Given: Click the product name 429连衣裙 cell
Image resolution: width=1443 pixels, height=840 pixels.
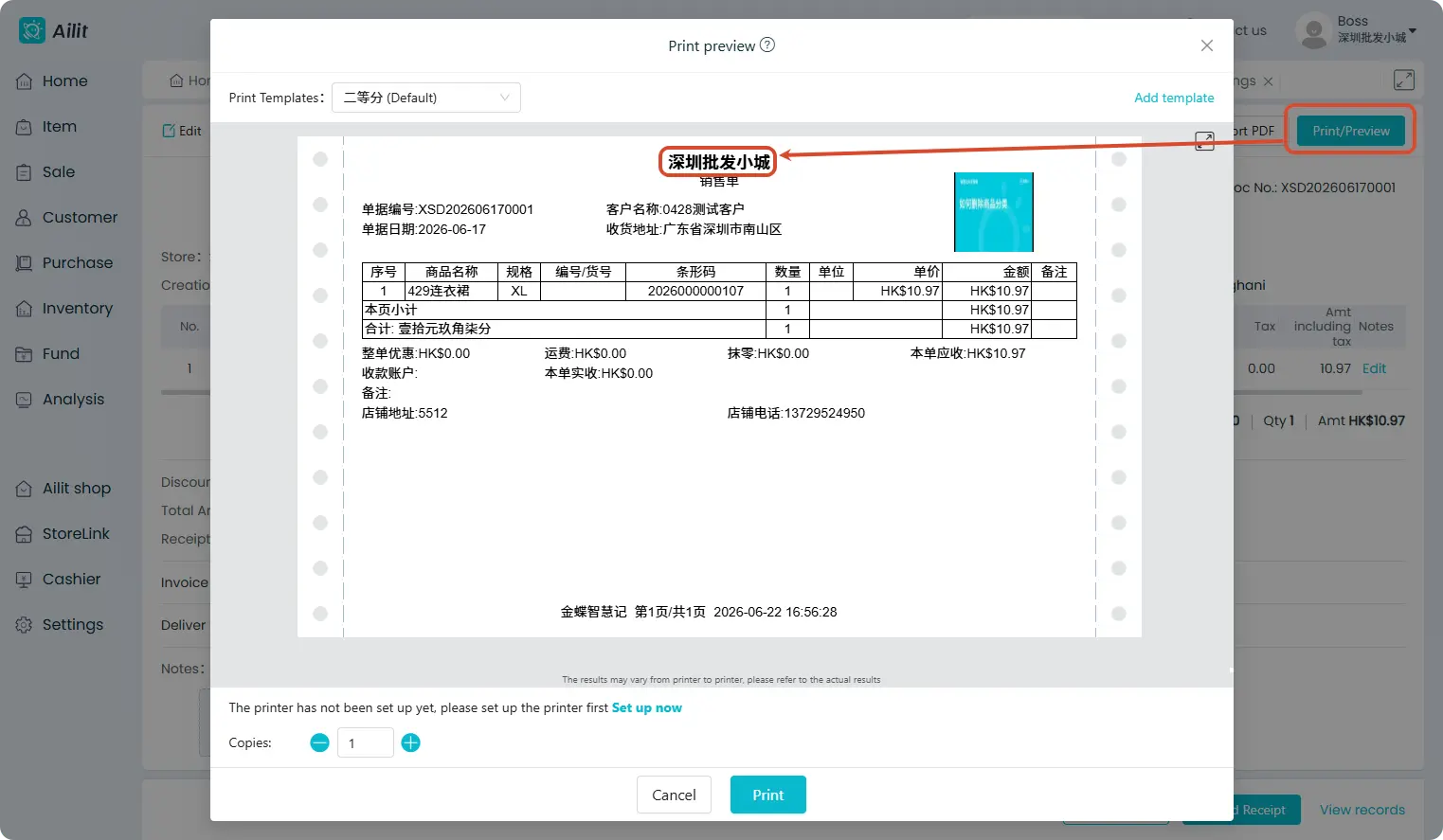Looking at the screenshot, I should 451,291.
